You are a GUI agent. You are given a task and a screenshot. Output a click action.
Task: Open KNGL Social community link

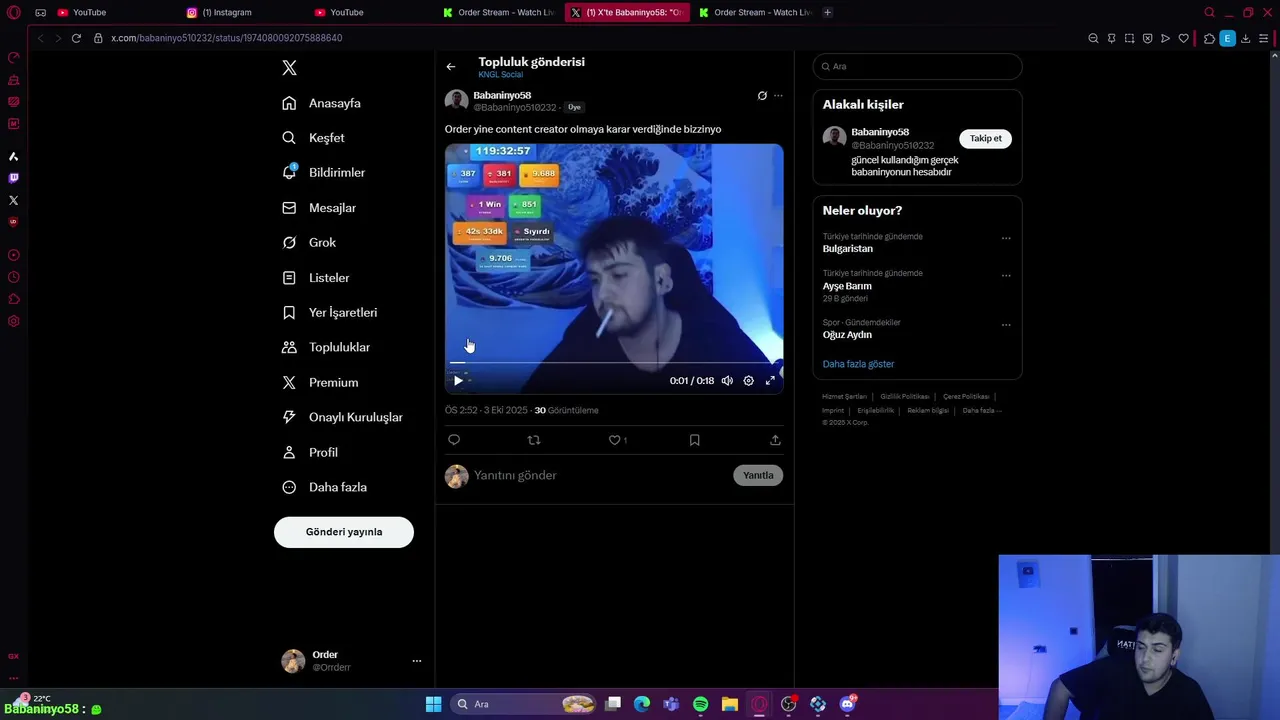[500, 75]
